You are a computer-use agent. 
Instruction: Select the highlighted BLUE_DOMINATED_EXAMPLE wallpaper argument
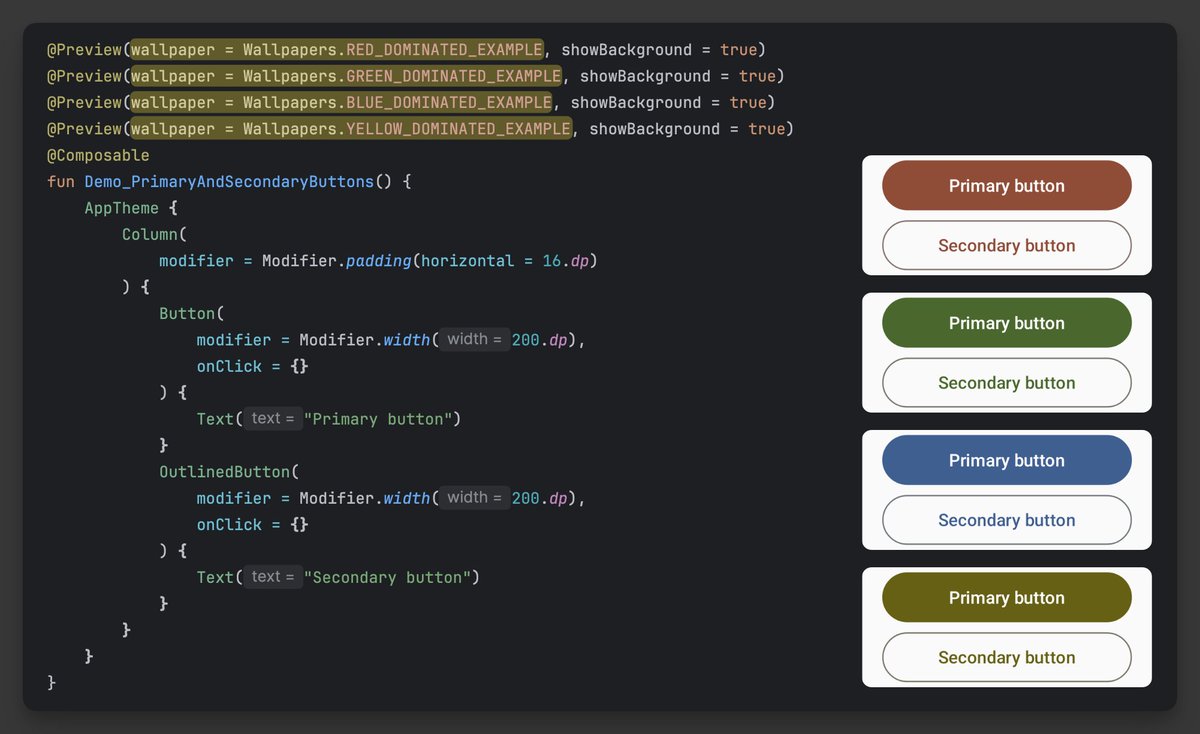click(x=342, y=102)
